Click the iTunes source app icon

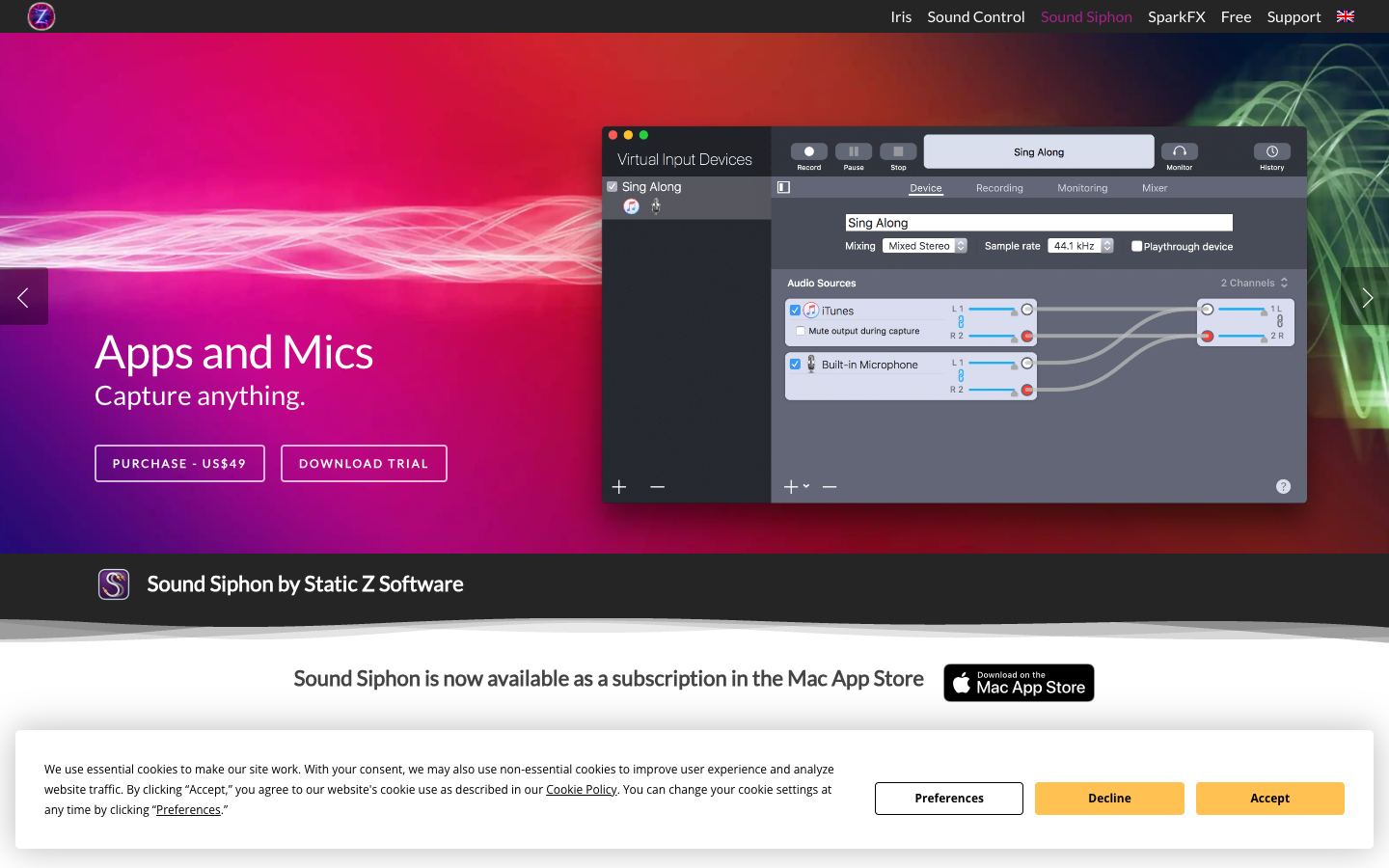click(x=811, y=311)
